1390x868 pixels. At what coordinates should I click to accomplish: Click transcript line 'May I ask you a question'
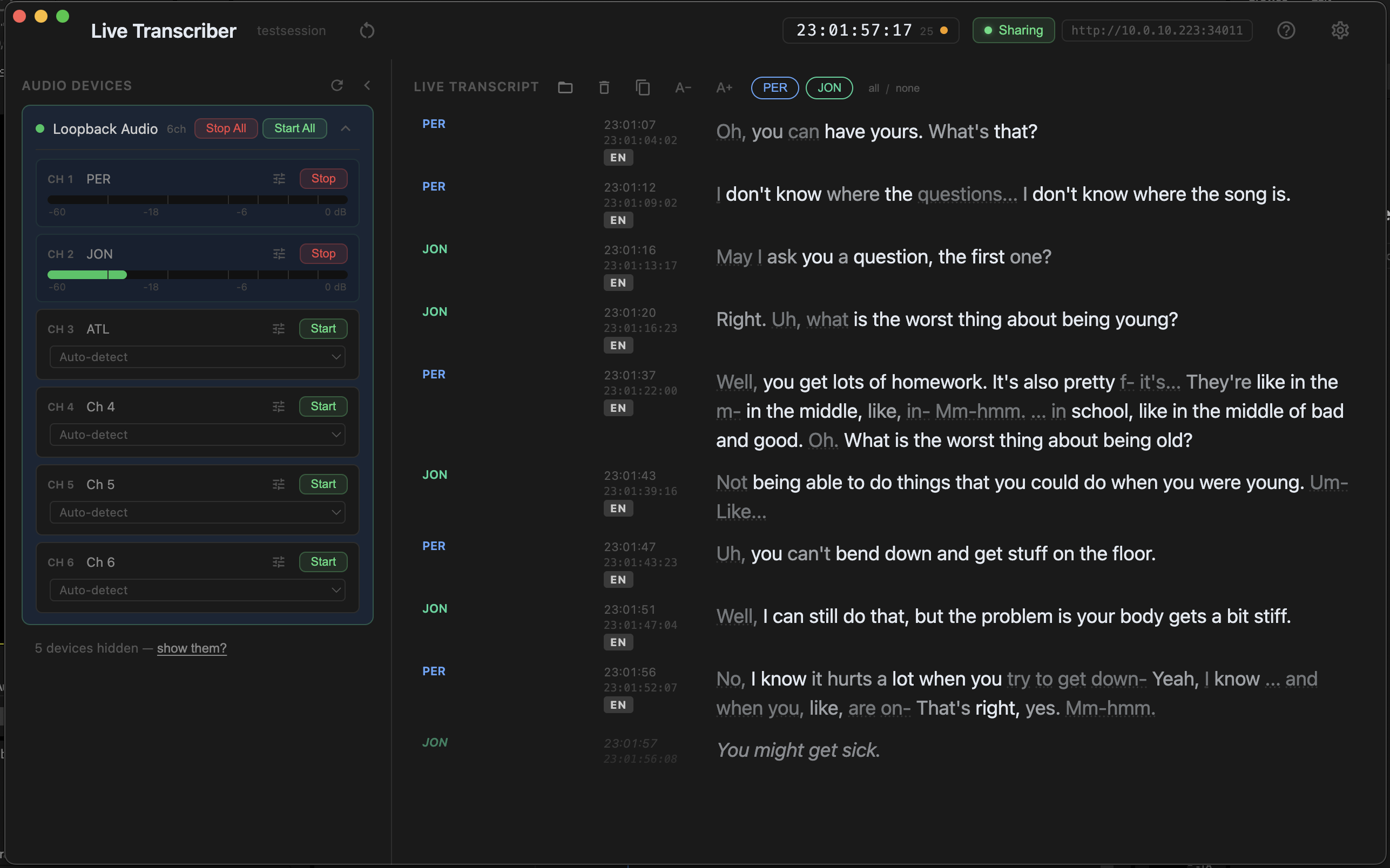(883, 257)
